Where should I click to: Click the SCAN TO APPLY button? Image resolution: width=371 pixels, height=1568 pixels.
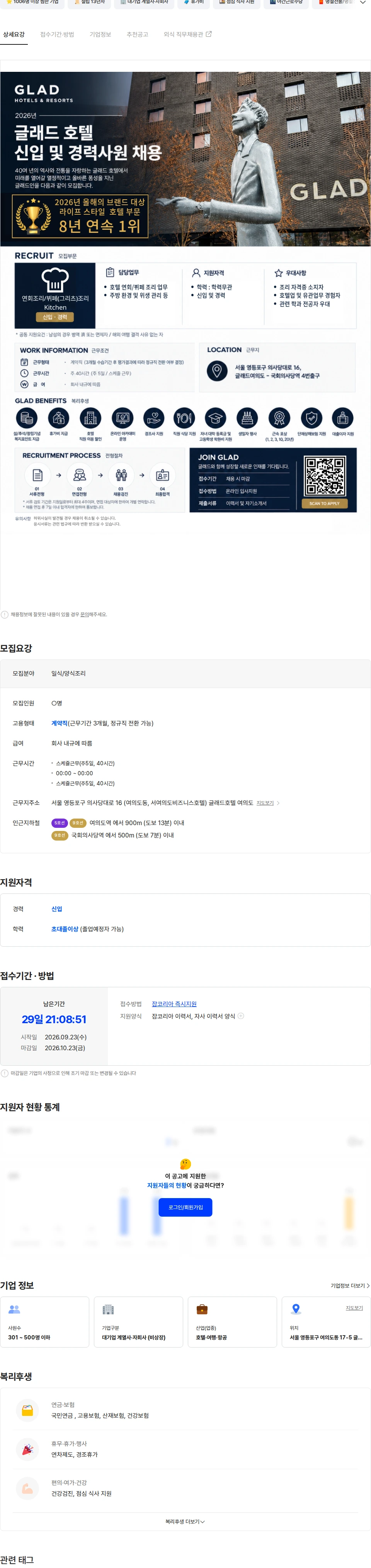click(x=324, y=503)
